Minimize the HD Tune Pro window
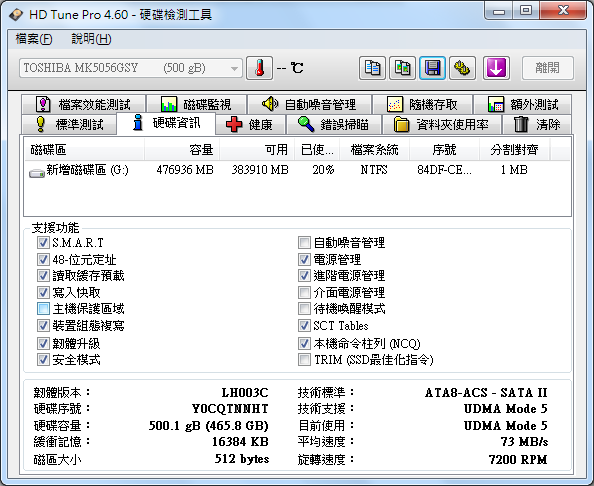The image size is (594, 486). tap(499, 11)
